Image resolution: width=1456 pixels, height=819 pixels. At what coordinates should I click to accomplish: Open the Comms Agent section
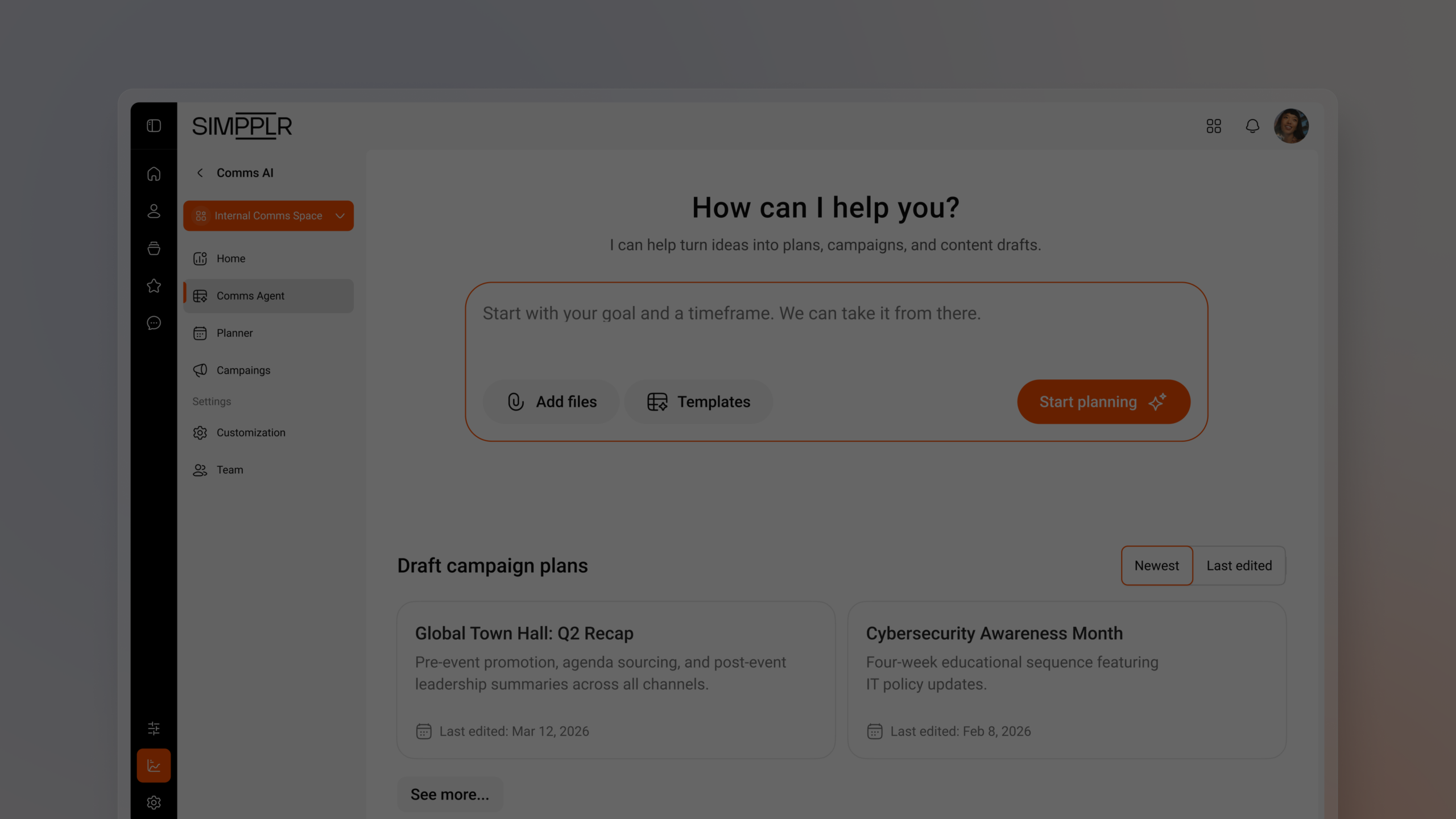pos(250,296)
